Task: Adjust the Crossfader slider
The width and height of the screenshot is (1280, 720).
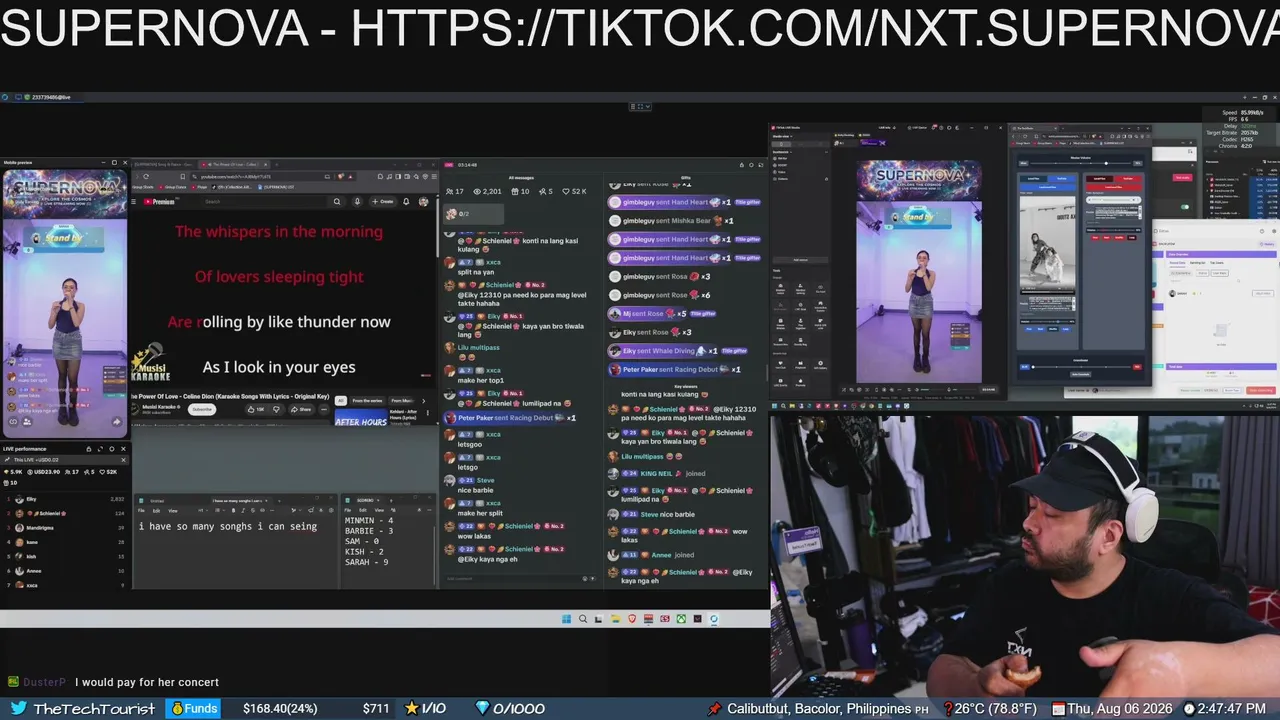Action: [x=1080, y=367]
